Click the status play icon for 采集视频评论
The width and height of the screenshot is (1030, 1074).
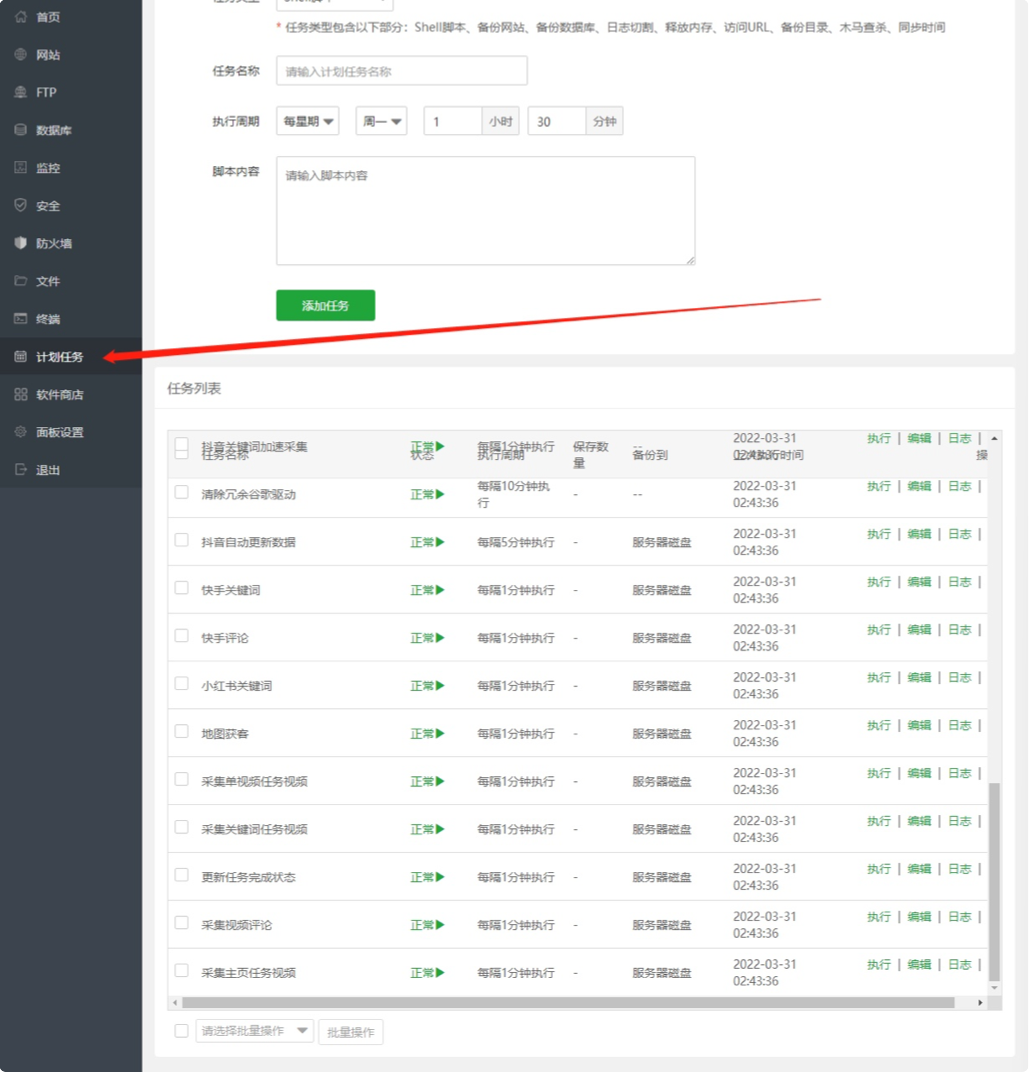(x=440, y=925)
